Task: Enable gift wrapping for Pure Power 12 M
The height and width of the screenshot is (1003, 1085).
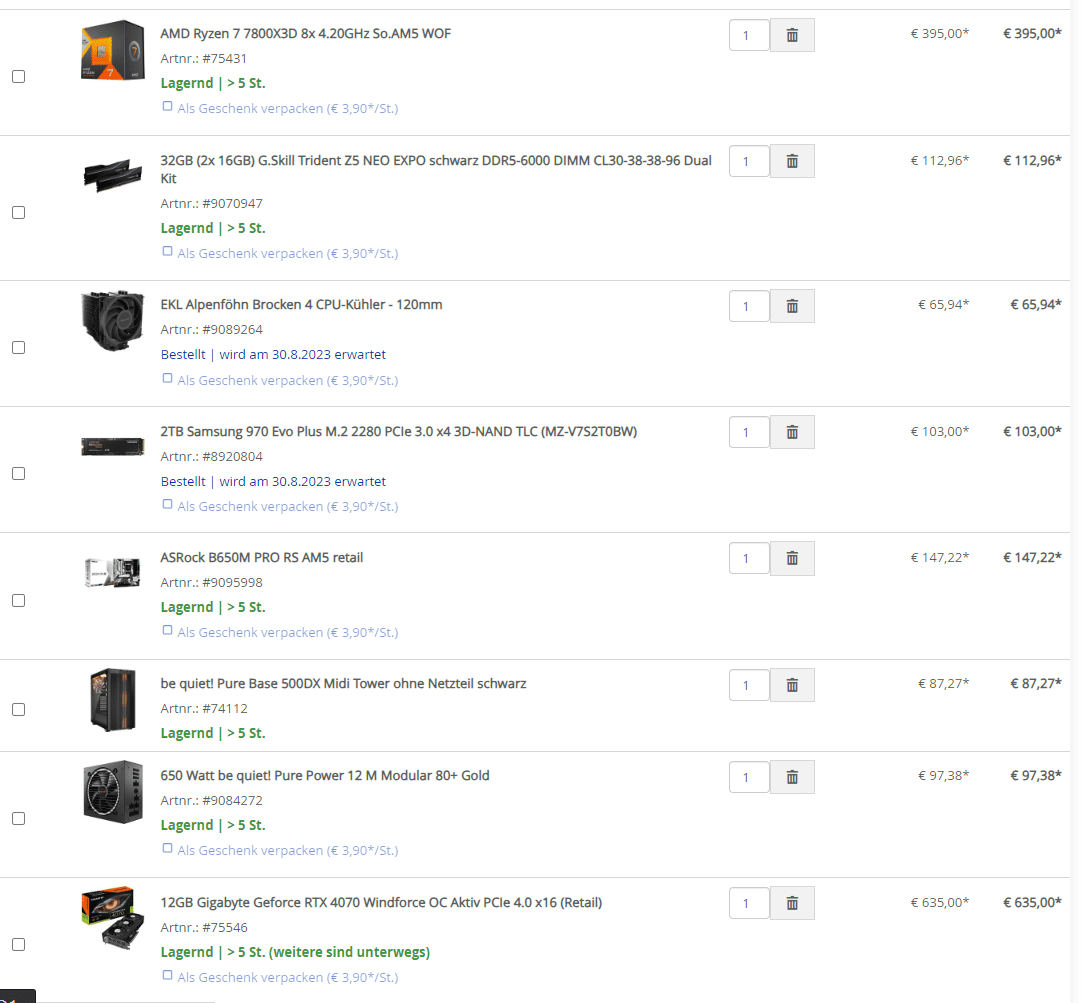Action: [167, 849]
